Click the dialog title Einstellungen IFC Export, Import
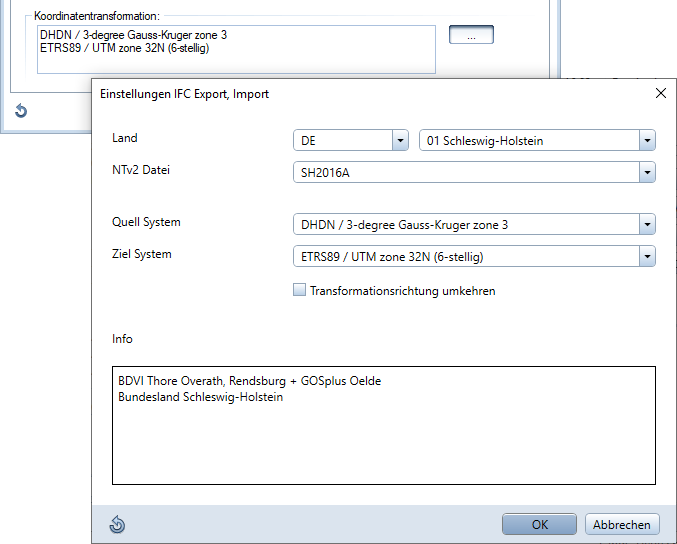 (184, 94)
